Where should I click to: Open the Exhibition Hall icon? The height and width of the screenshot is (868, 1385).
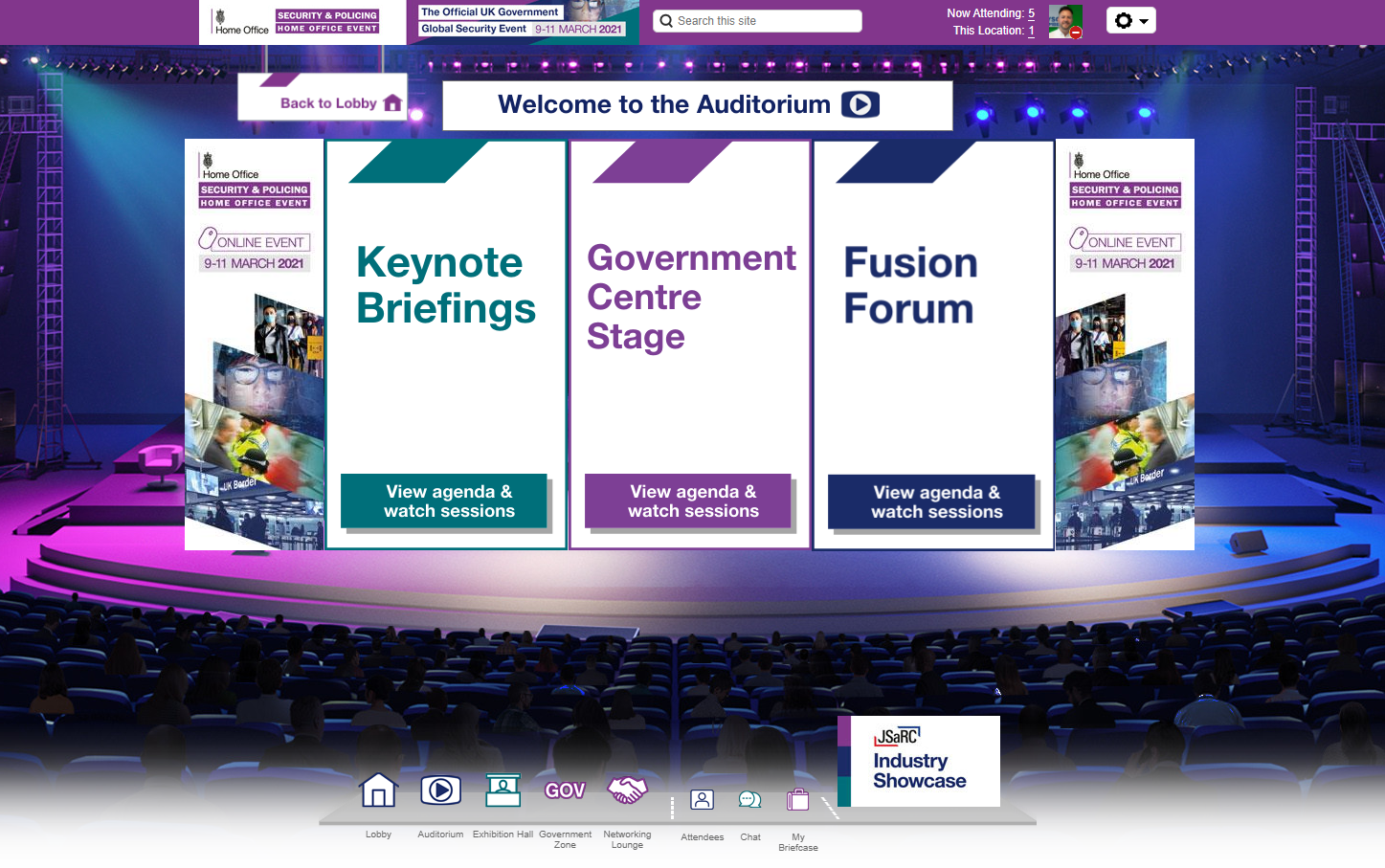point(503,790)
